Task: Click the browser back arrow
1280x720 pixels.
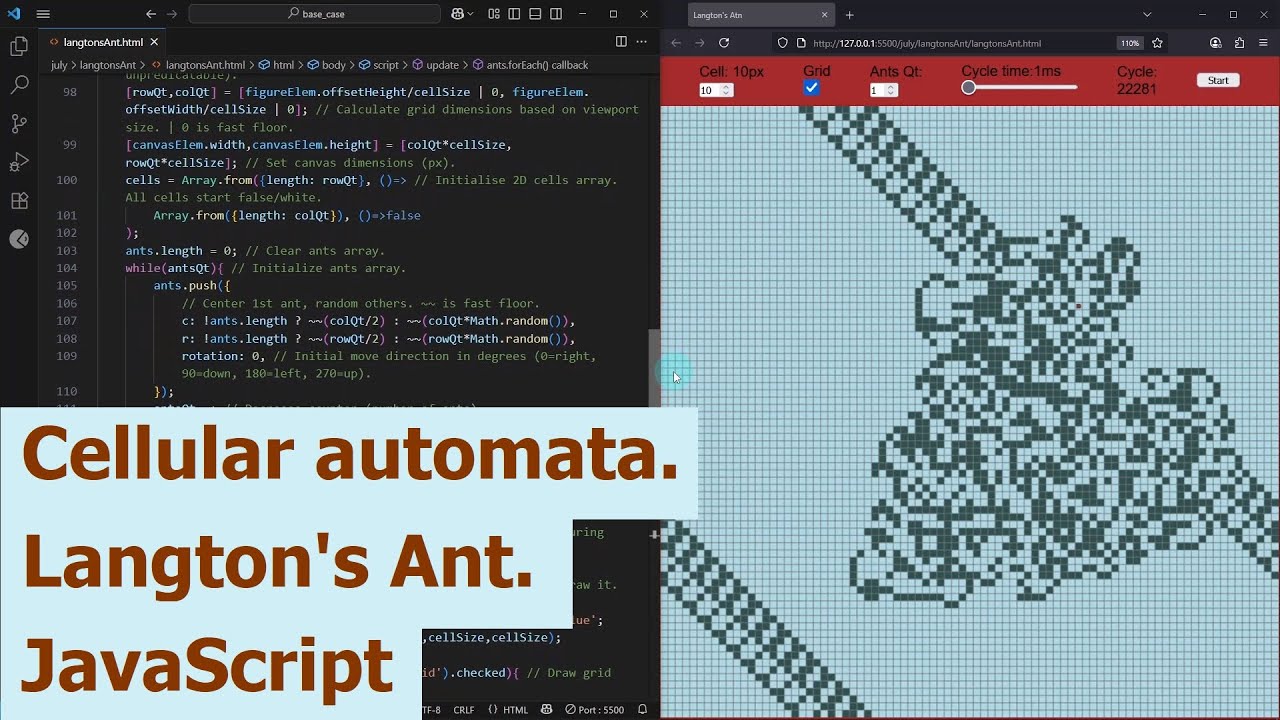Action: click(x=676, y=43)
